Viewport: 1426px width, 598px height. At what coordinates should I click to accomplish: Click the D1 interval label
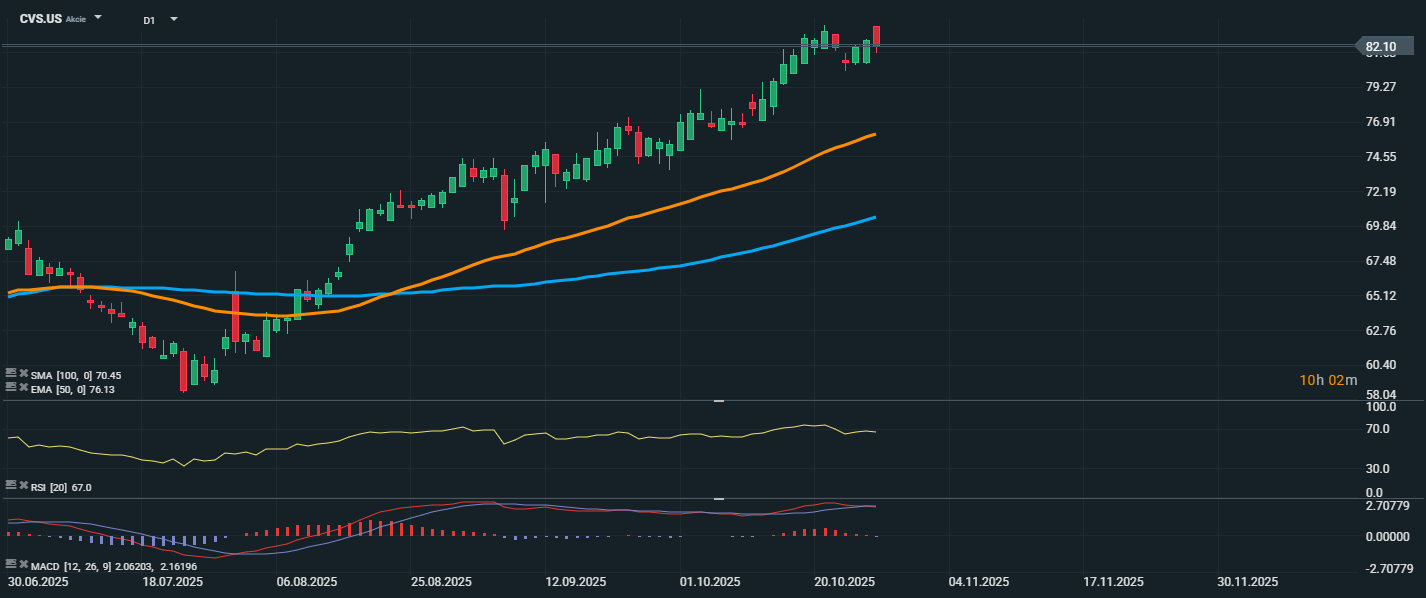click(149, 20)
